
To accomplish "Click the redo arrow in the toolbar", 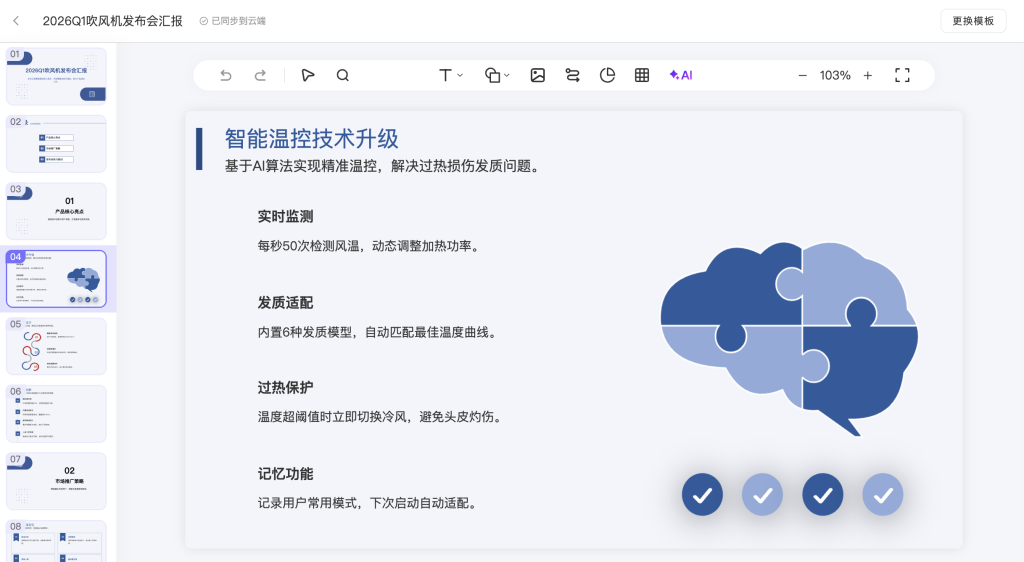I will 260,75.
